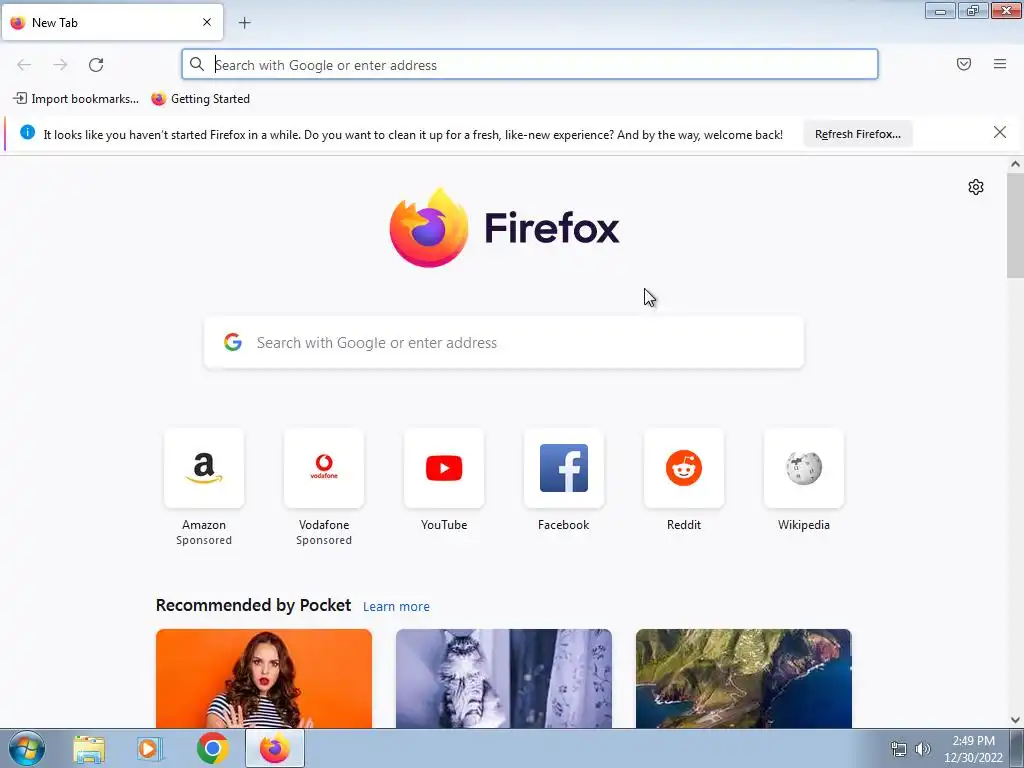Minimize the Firefox window
Viewport: 1024px width, 768px height.
[x=940, y=11]
